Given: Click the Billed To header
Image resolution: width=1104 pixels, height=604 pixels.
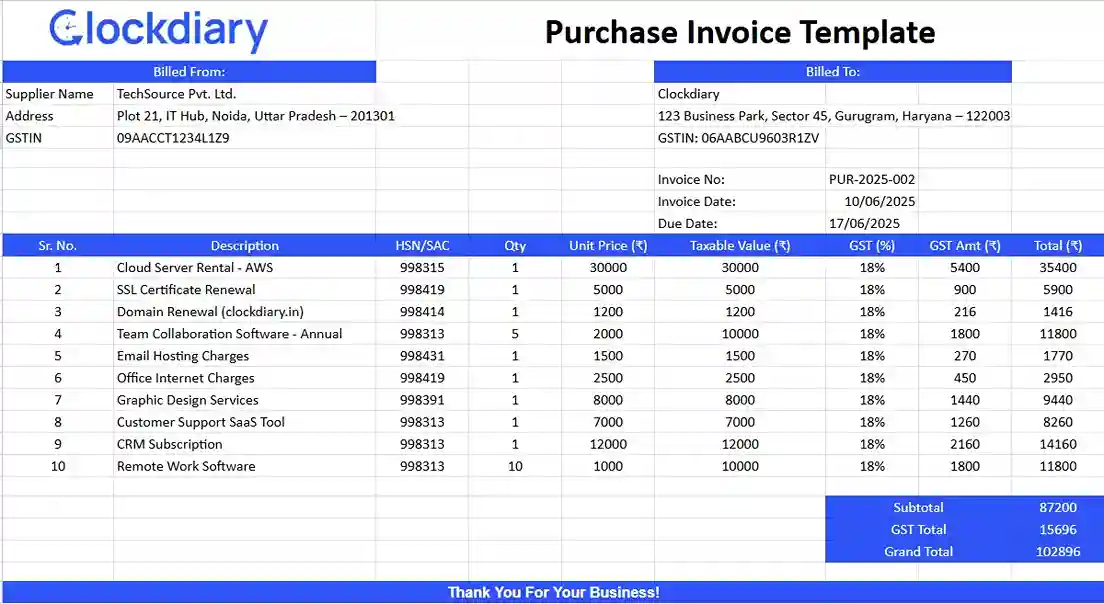Looking at the screenshot, I should (x=832, y=72).
